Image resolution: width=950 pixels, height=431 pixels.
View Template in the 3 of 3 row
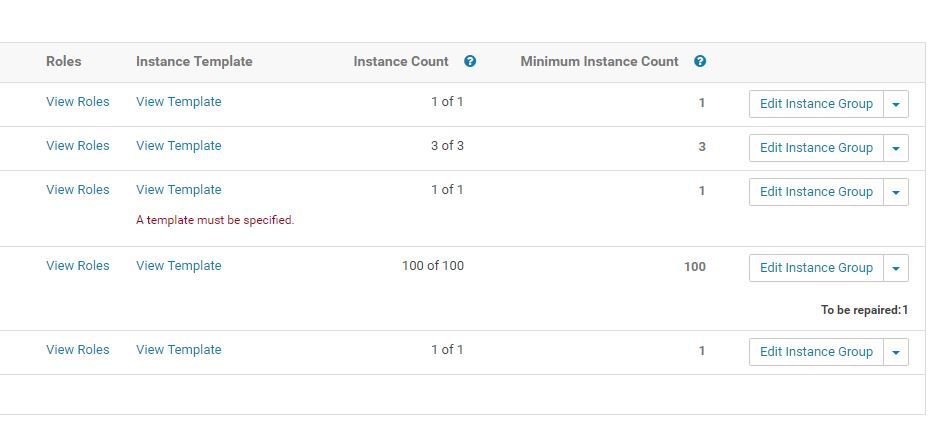[x=179, y=145]
